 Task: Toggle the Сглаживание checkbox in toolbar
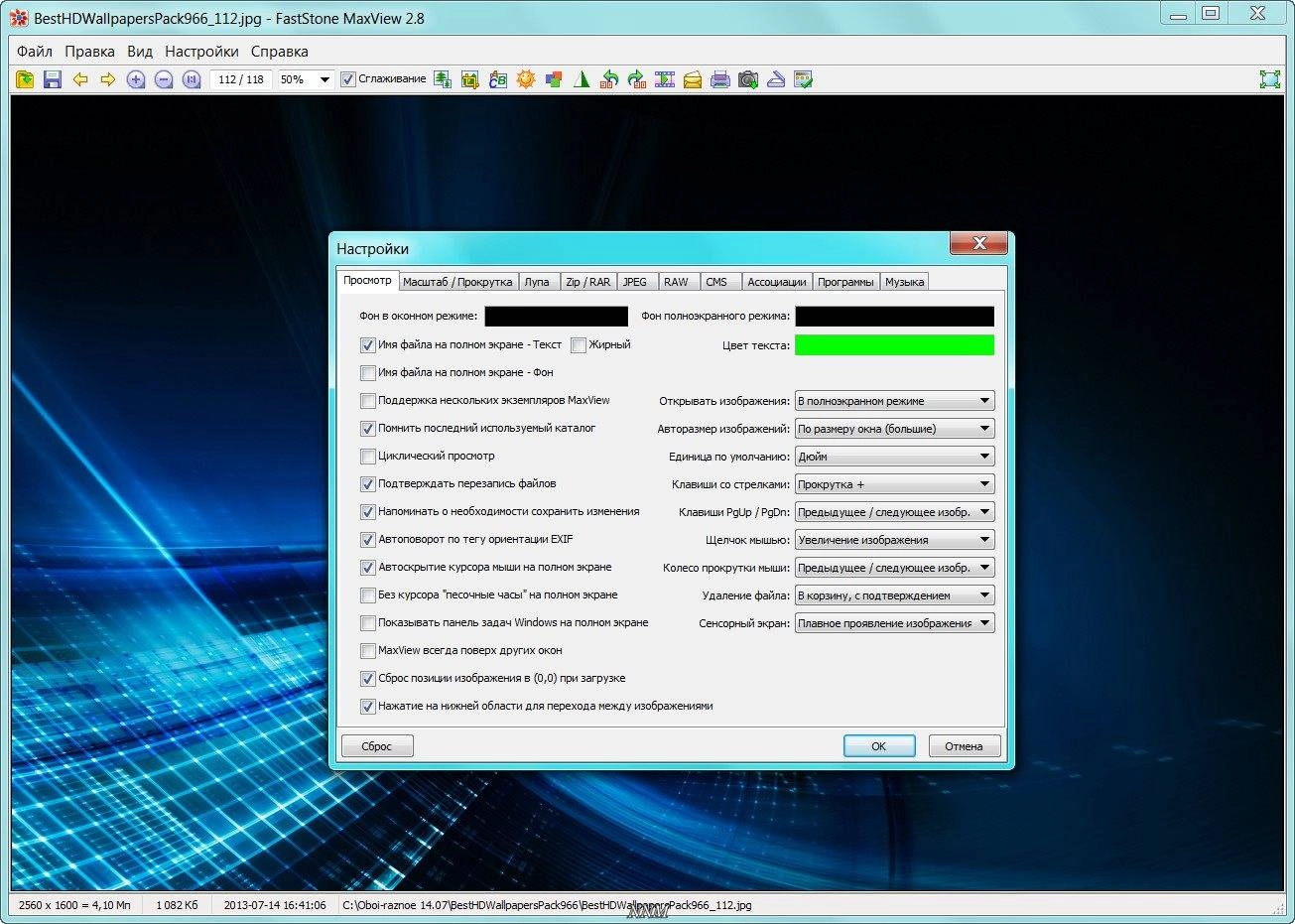tap(348, 79)
